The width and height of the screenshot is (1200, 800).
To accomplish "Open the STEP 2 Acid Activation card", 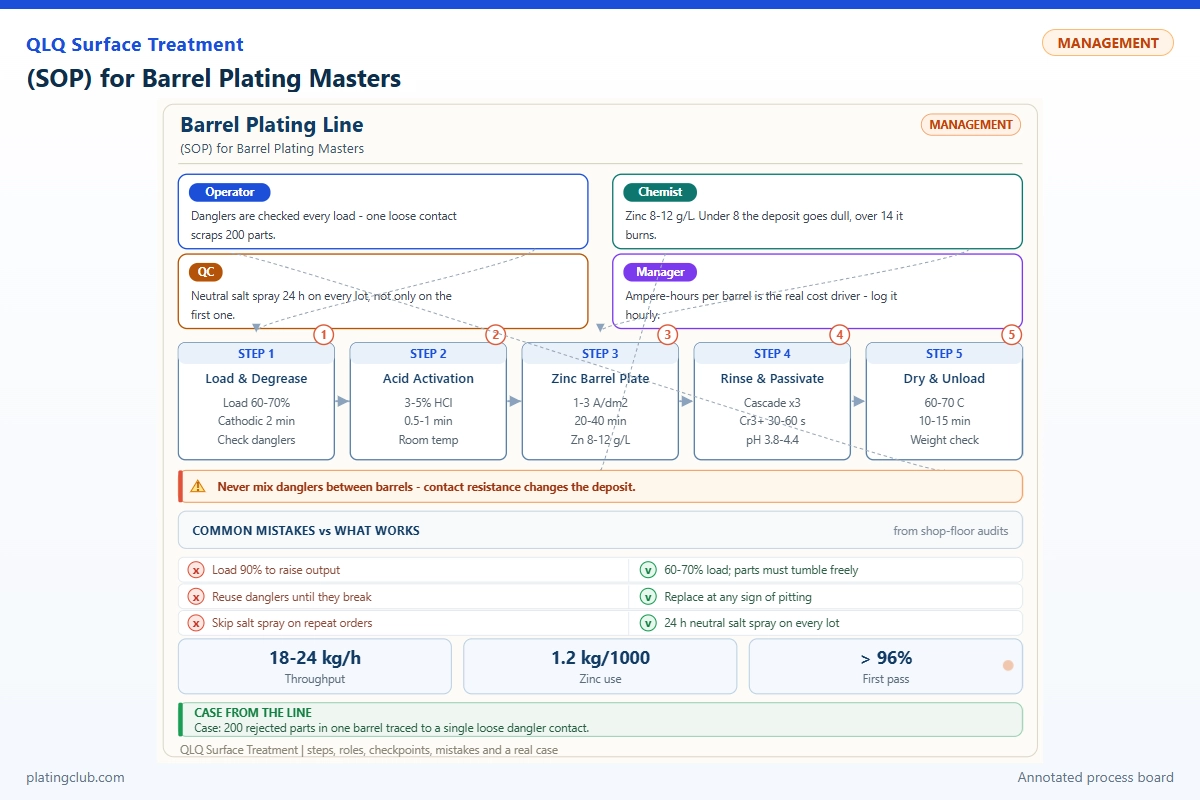I will [428, 401].
